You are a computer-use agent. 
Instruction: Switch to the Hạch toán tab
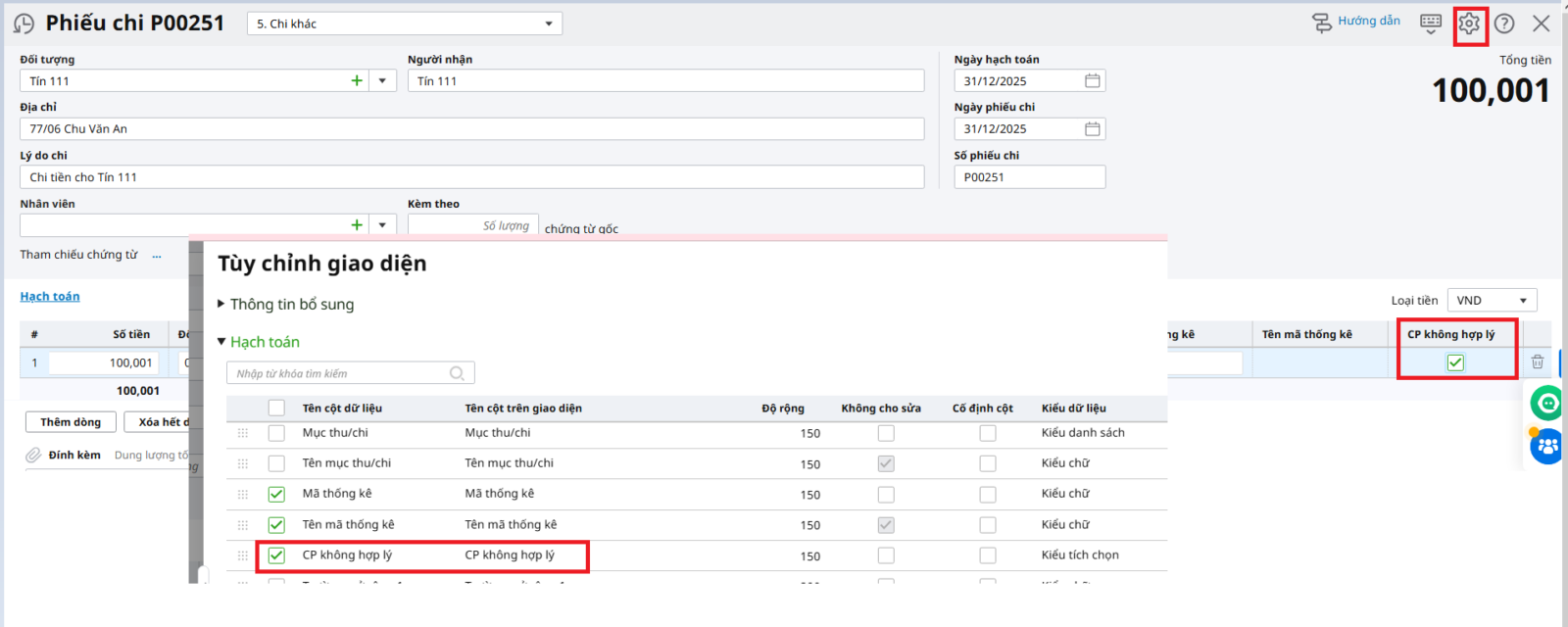coord(50,297)
